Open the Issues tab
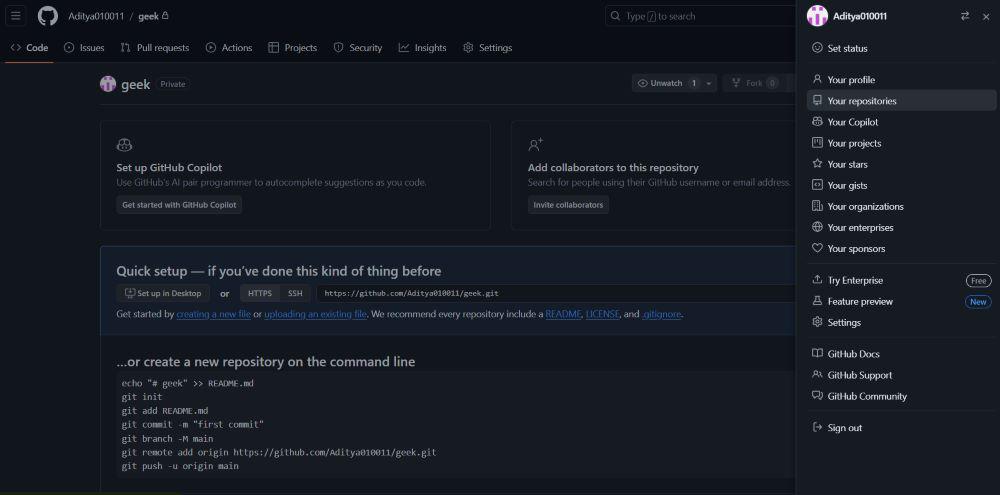Screen dimensions: 1000x495 tap(84, 48)
